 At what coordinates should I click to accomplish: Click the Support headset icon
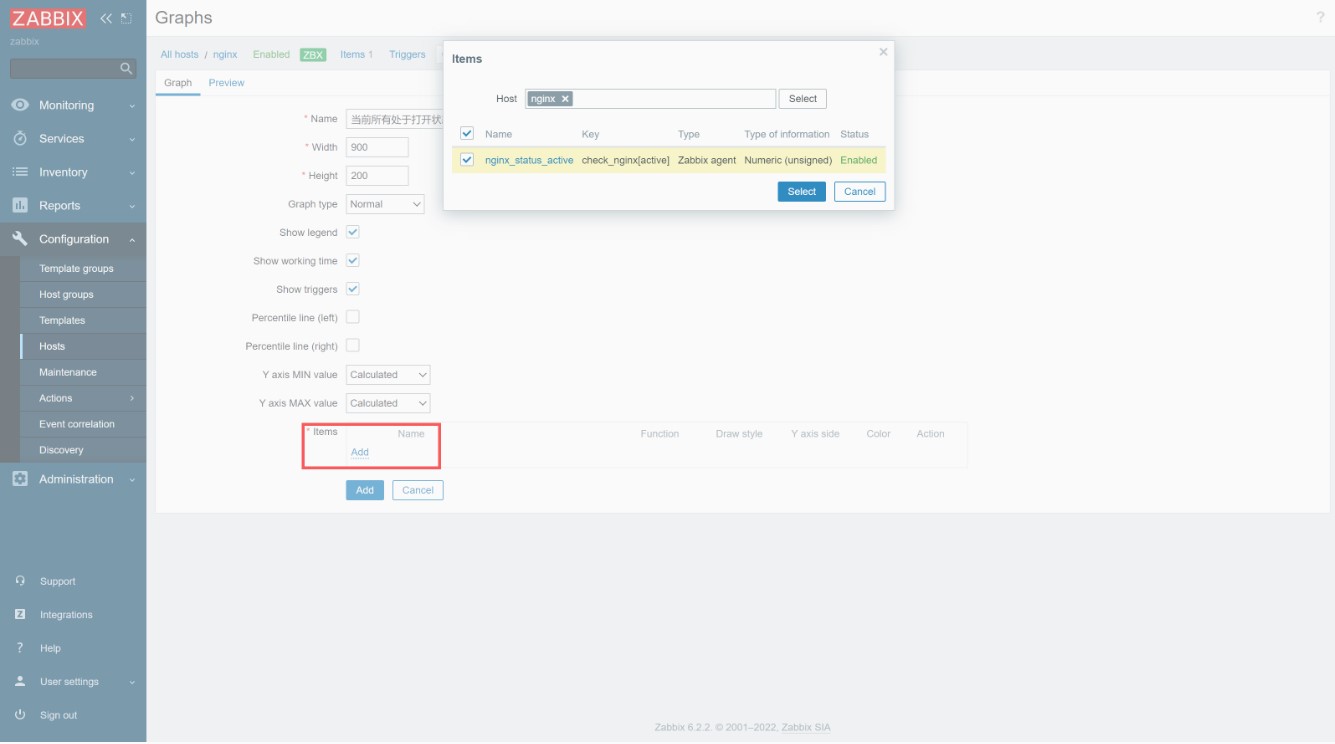click(20, 581)
